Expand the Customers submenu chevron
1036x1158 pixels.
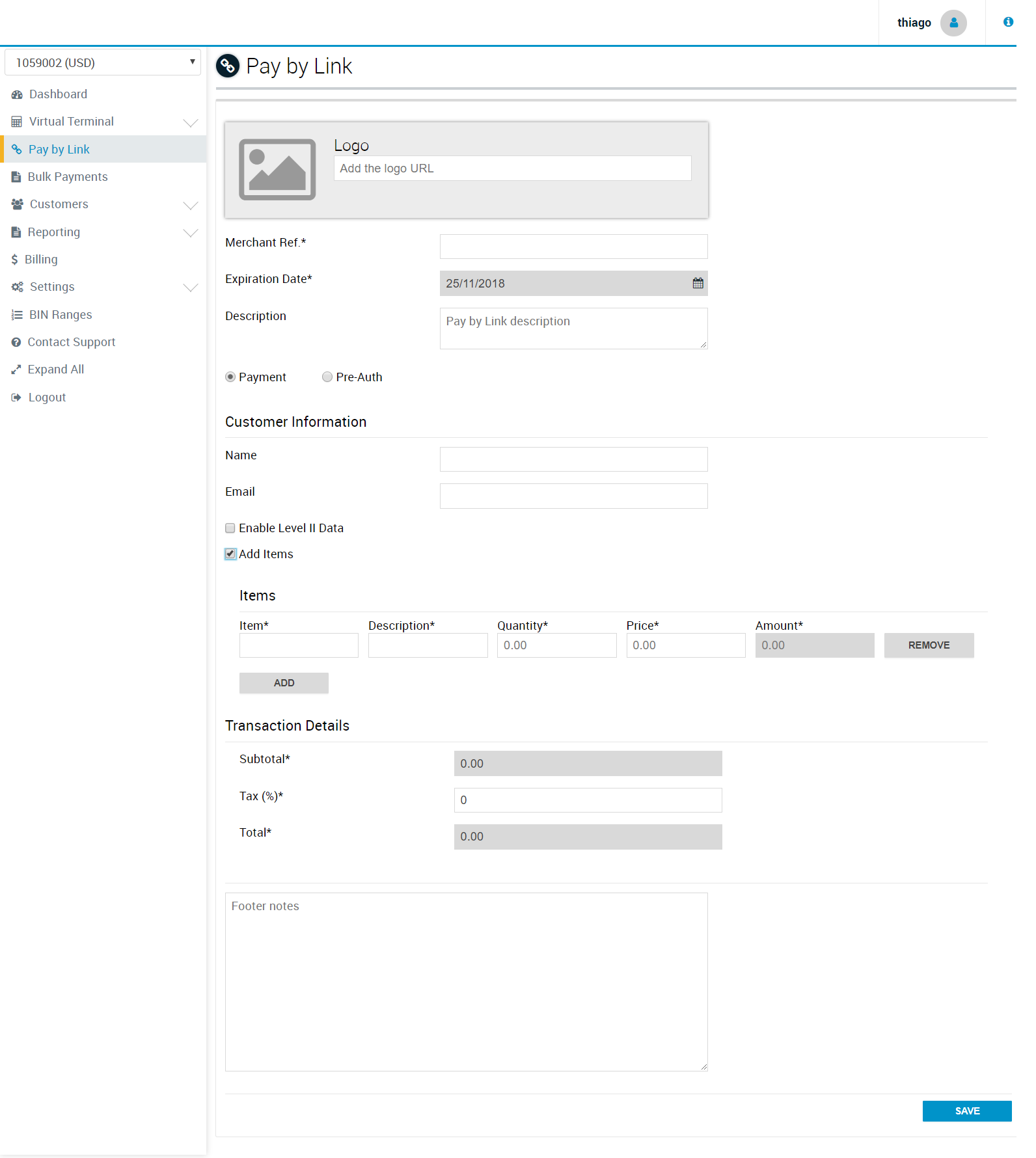[191, 205]
